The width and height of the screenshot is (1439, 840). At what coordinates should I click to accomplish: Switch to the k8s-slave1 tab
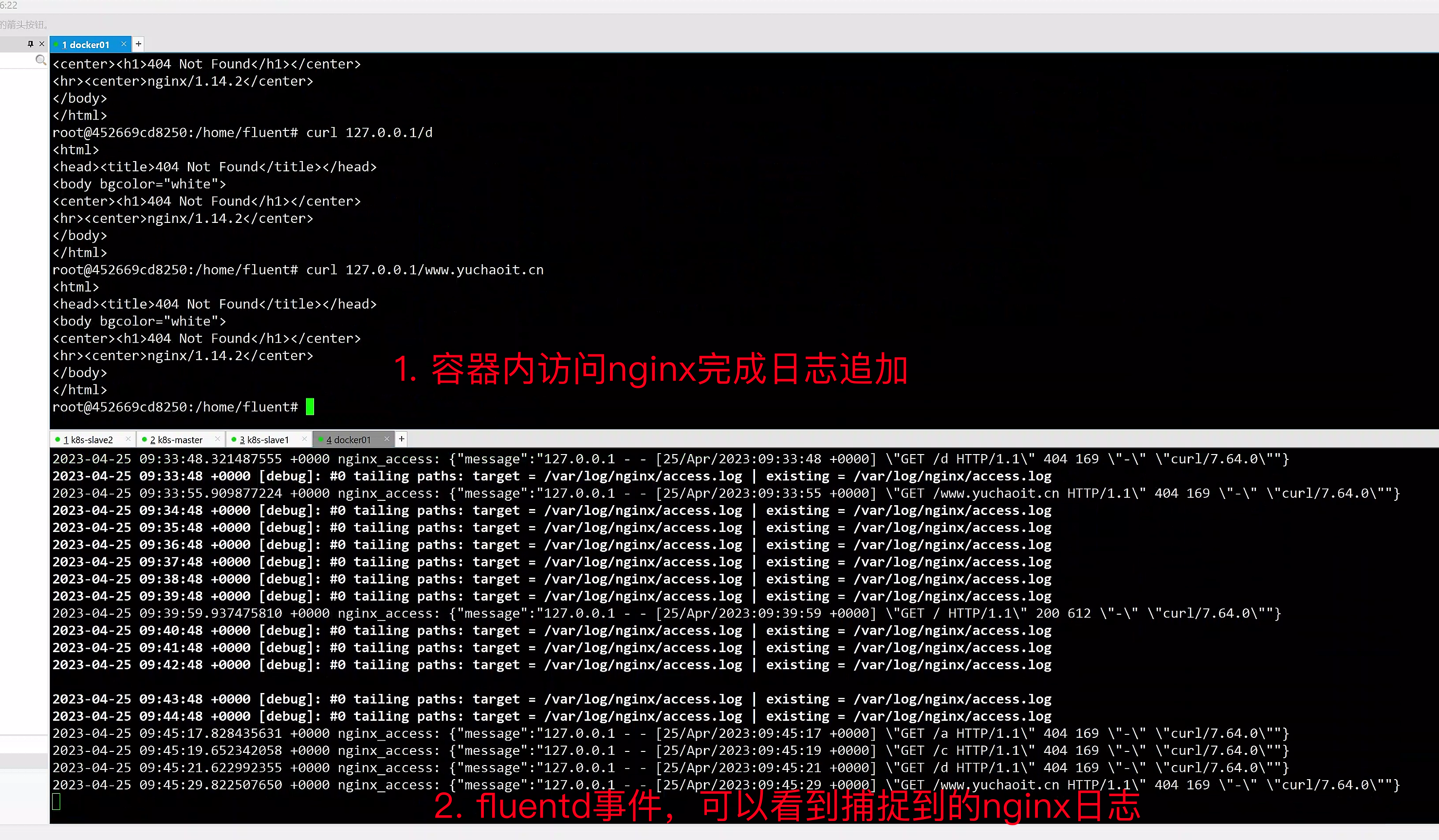[264, 439]
